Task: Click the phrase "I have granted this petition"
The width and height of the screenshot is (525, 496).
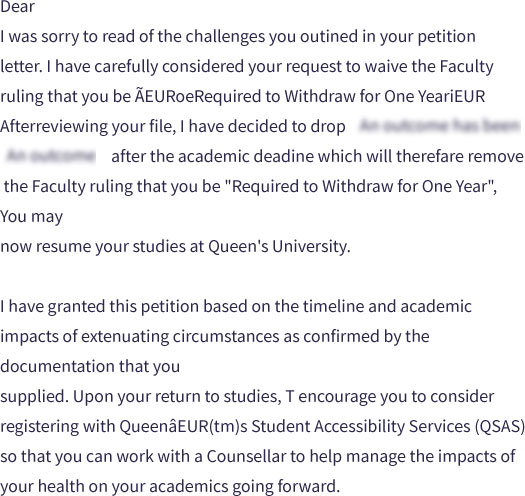Action: (100, 307)
